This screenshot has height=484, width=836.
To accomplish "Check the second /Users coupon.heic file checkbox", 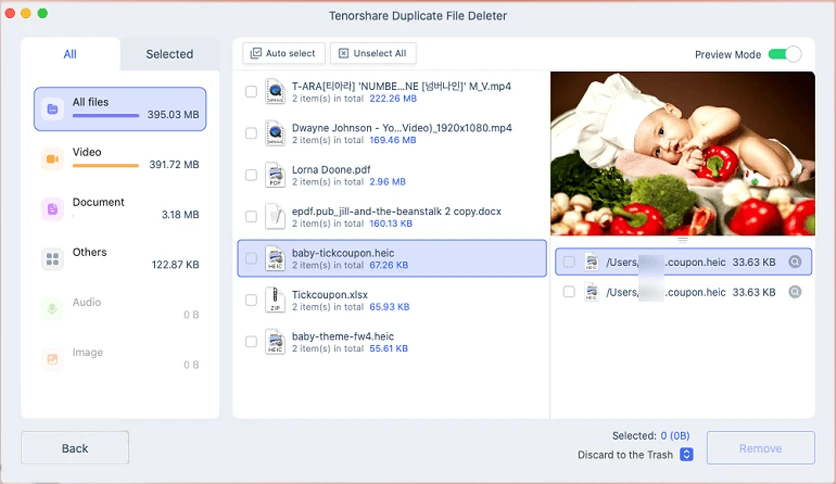I will coord(569,292).
